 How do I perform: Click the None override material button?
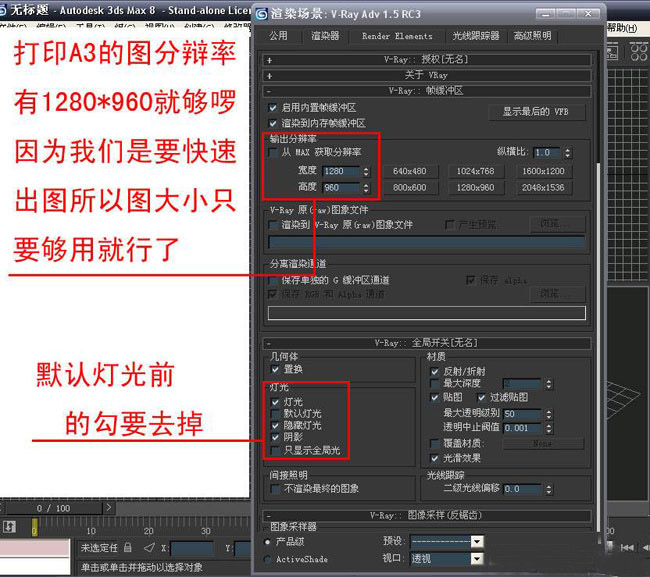click(543, 444)
